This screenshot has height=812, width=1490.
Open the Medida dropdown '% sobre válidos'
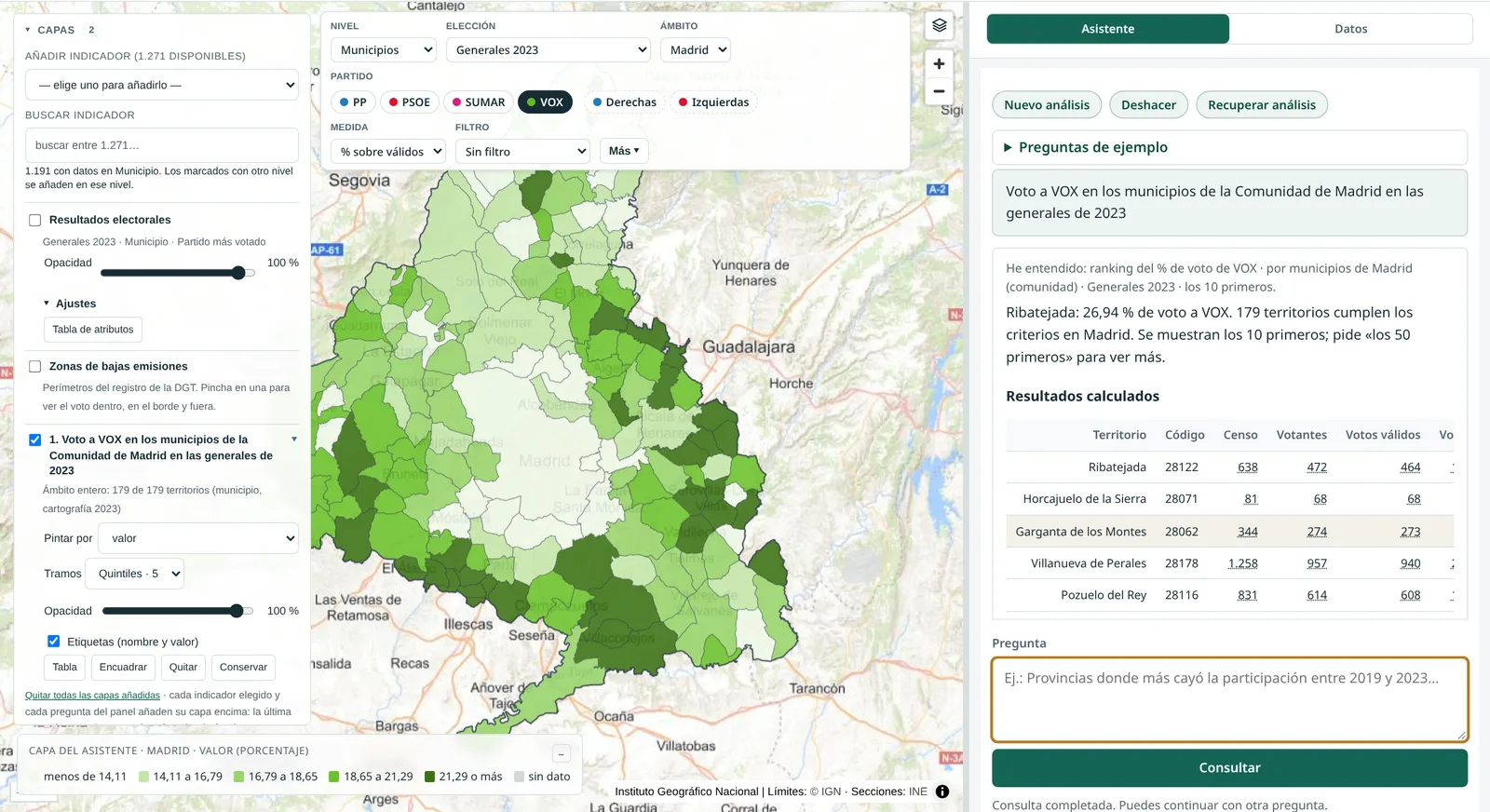click(x=388, y=152)
